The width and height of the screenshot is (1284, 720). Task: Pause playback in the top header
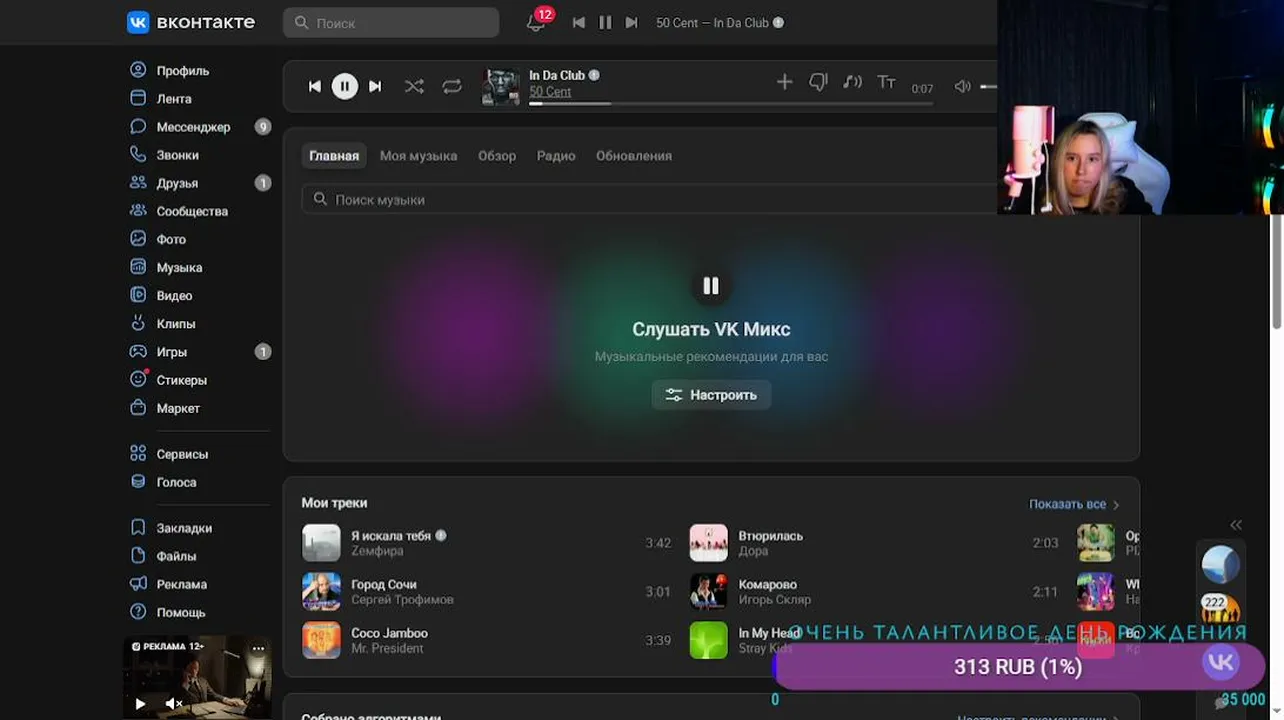pyautogui.click(x=605, y=23)
